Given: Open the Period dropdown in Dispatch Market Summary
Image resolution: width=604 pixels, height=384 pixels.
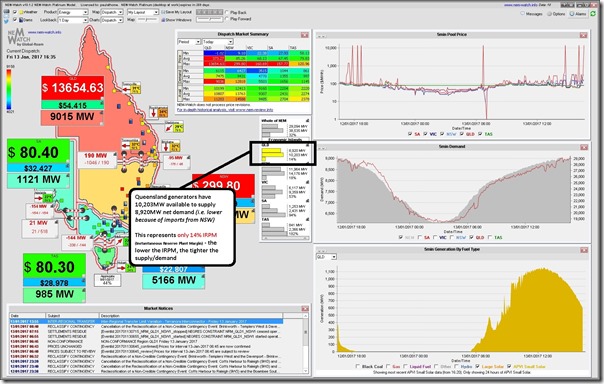Looking at the screenshot, I should 189,42.
